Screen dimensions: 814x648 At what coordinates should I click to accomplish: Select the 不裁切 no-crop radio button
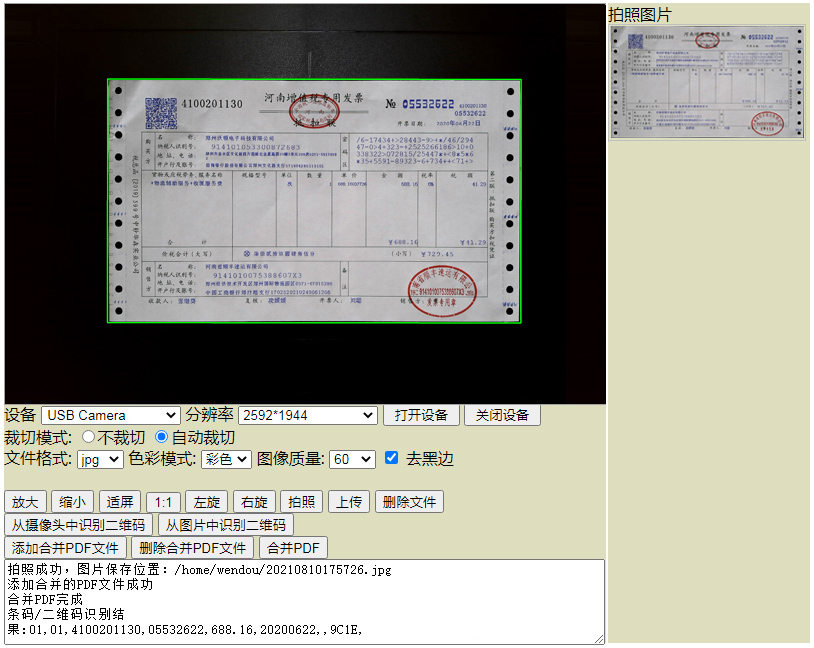point(89,437)
